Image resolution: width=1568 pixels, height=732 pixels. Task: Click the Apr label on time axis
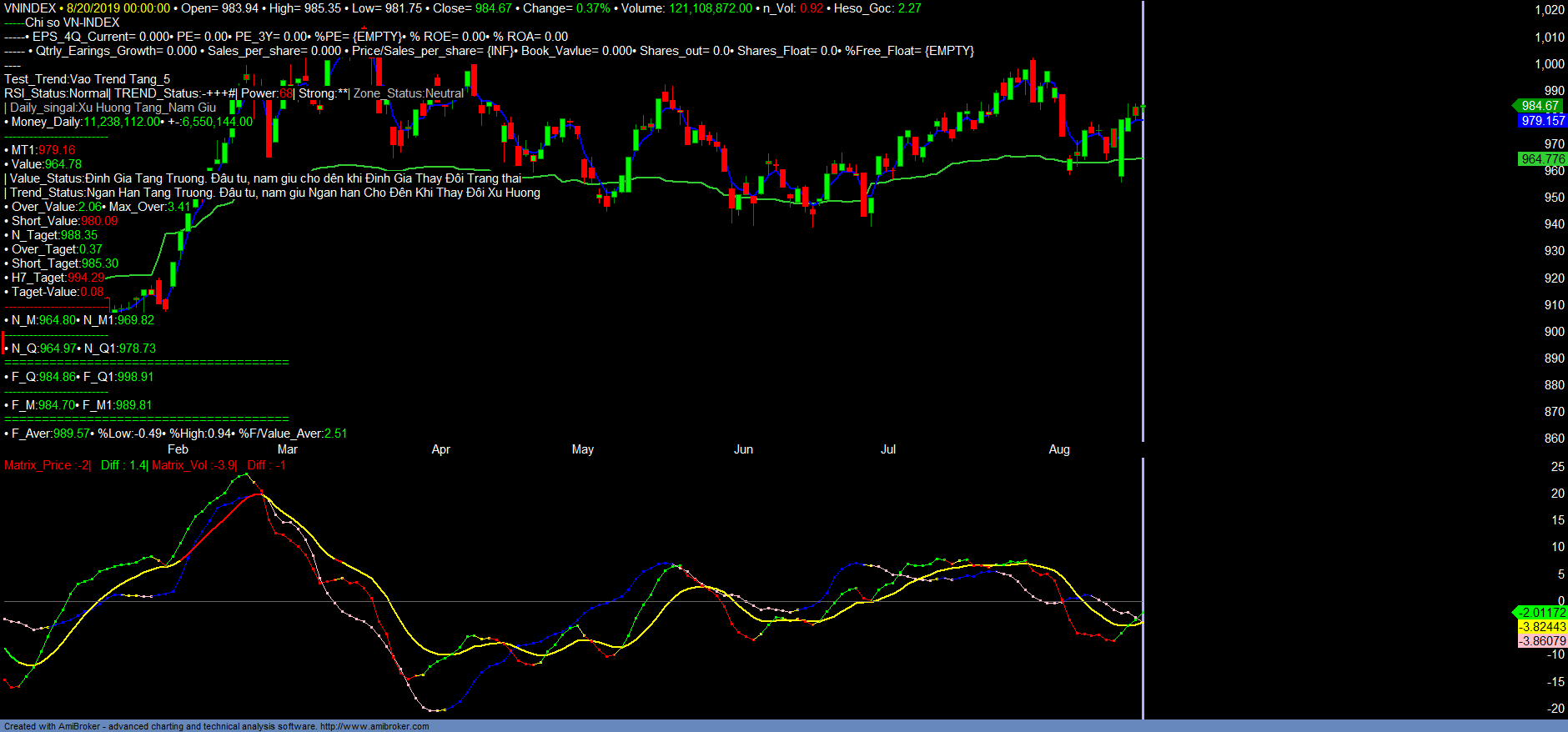pyautogui.click(x=440, y=449)
